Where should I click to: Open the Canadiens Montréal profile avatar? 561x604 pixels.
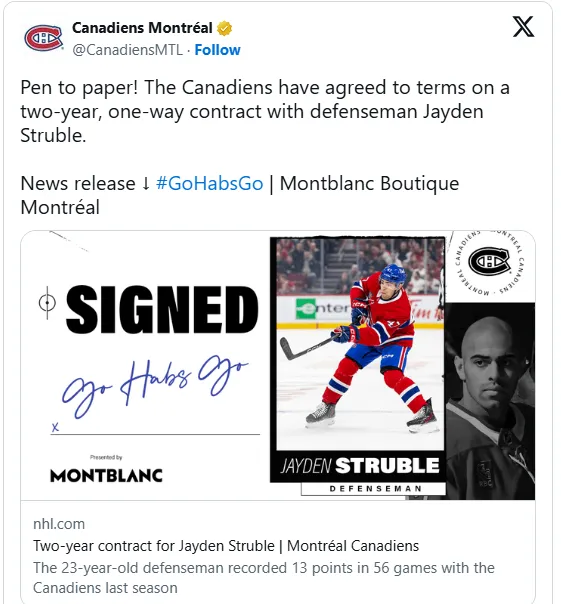(x=43, y=38)
